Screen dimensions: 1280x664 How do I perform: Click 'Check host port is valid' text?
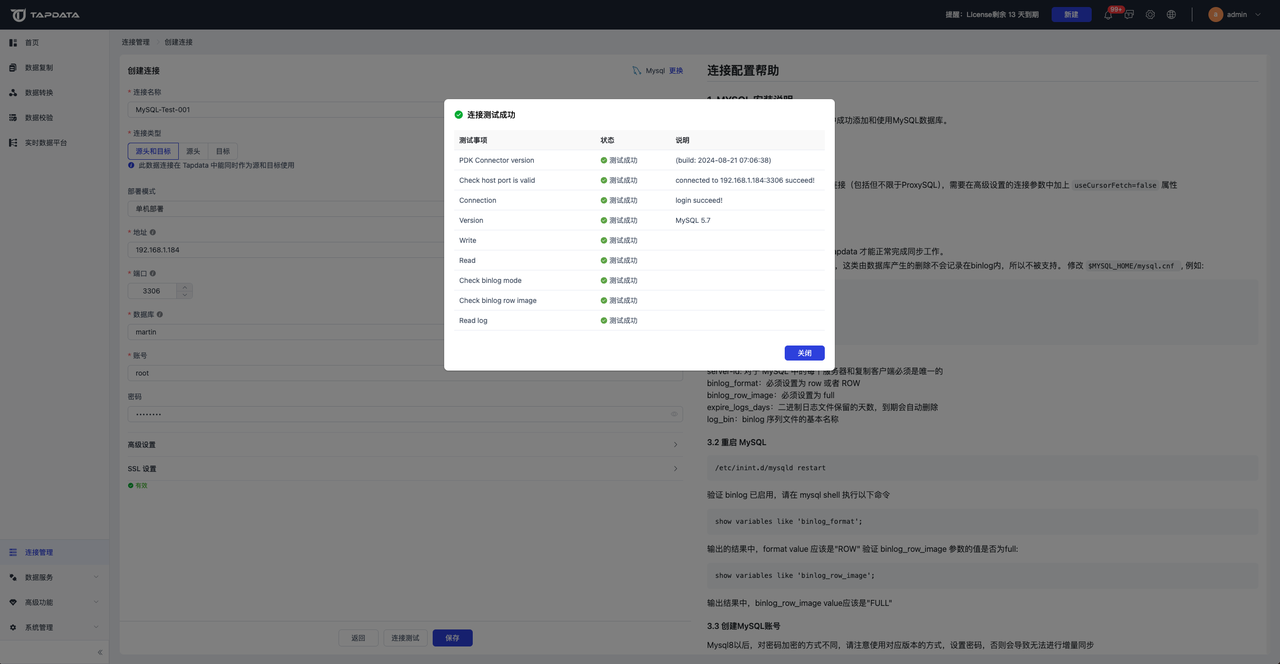[497, 180]
